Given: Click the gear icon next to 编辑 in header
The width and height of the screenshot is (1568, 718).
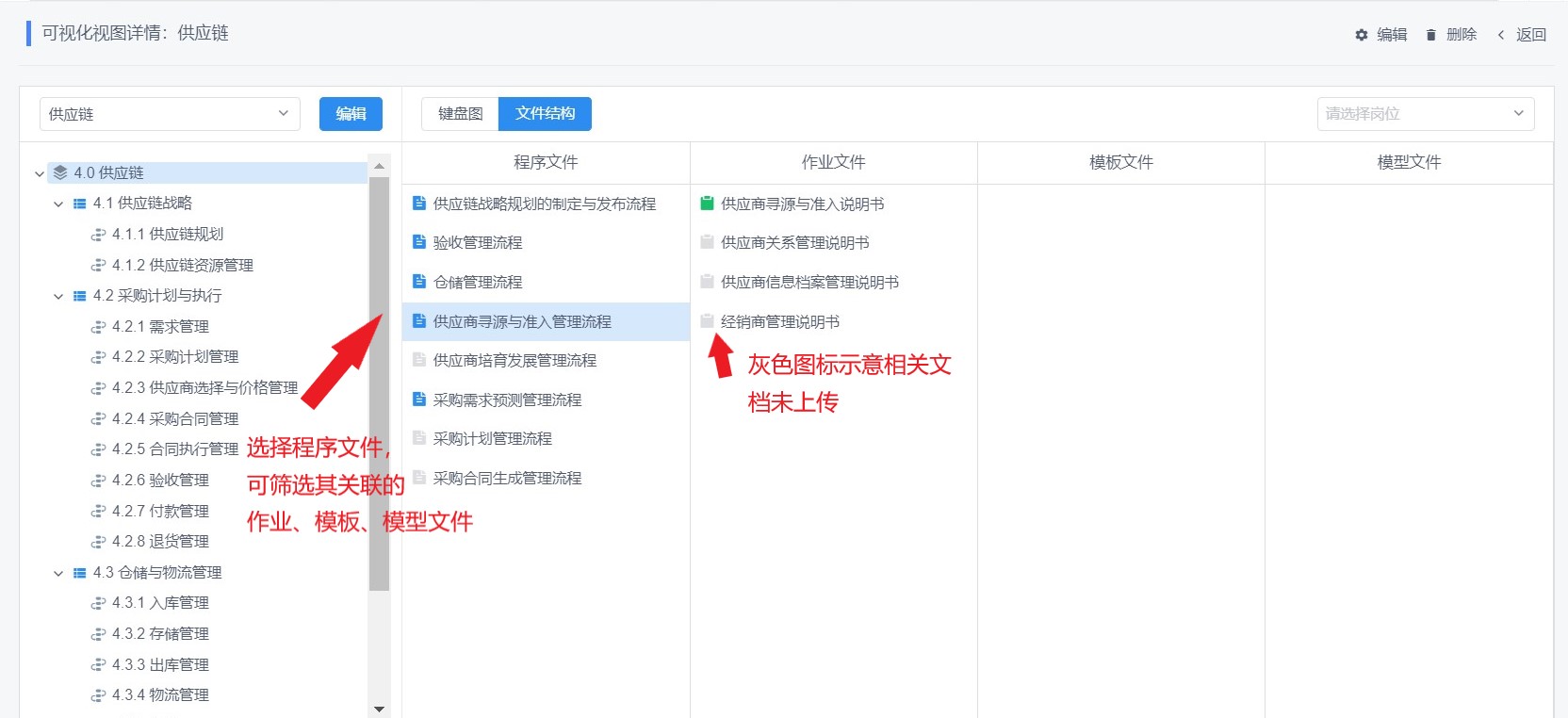Looking at the screenshot, I should point(1362,35).
